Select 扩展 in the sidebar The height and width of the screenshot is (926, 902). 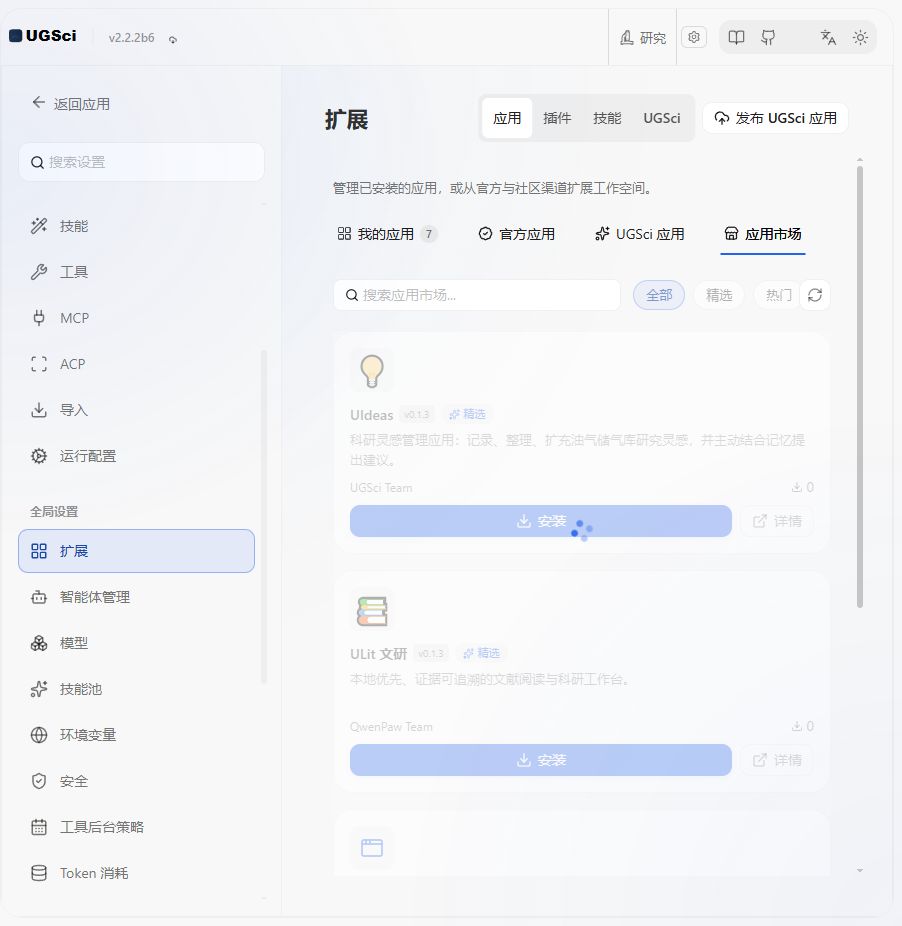136,551
